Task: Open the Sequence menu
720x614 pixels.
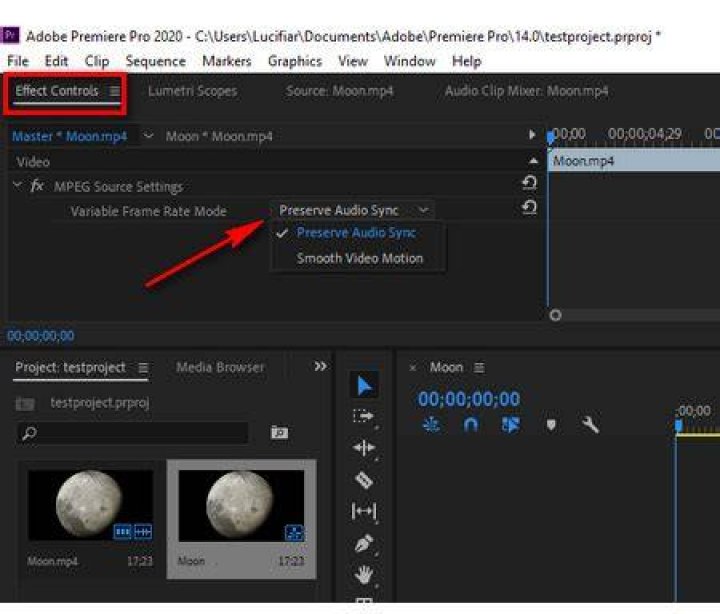Action: pyautogui.click(x=156, y=61)
